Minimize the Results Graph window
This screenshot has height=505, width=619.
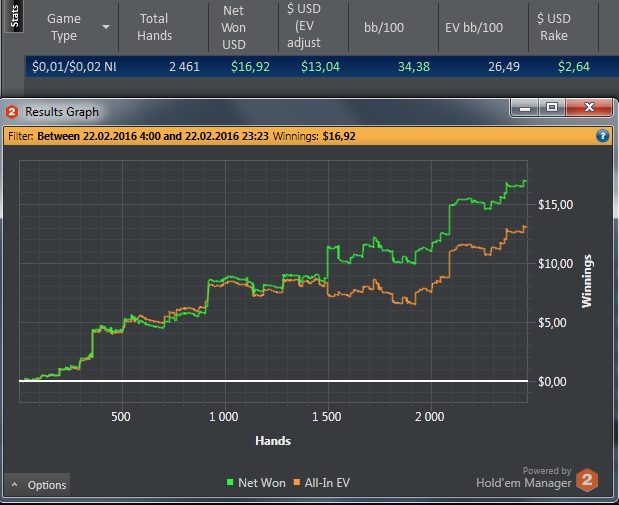pyautogui.click(x=525, y=108)
